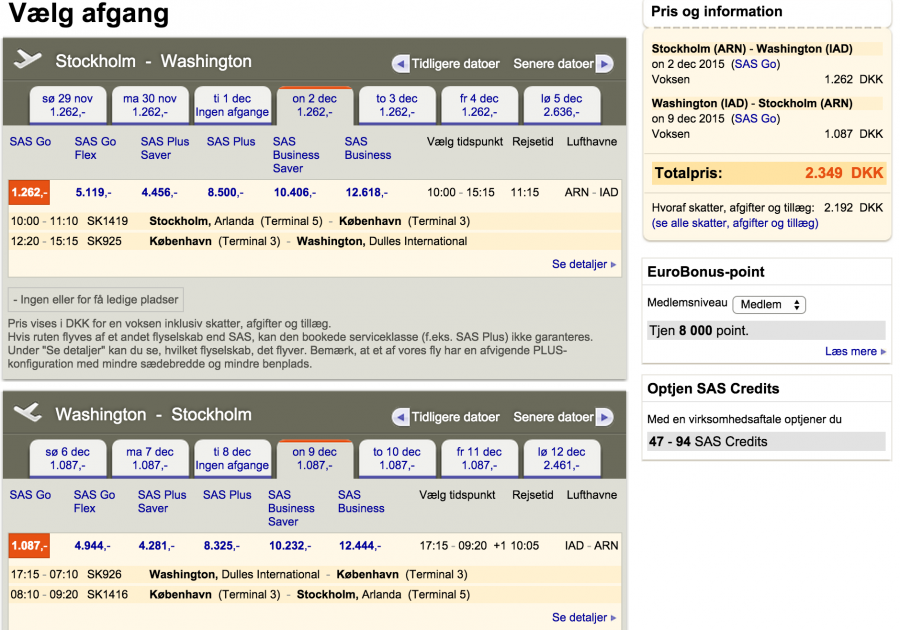900x630 pixels.
Task: Switch to the lø 12 dec return date tab
Action: pos(562,457)
